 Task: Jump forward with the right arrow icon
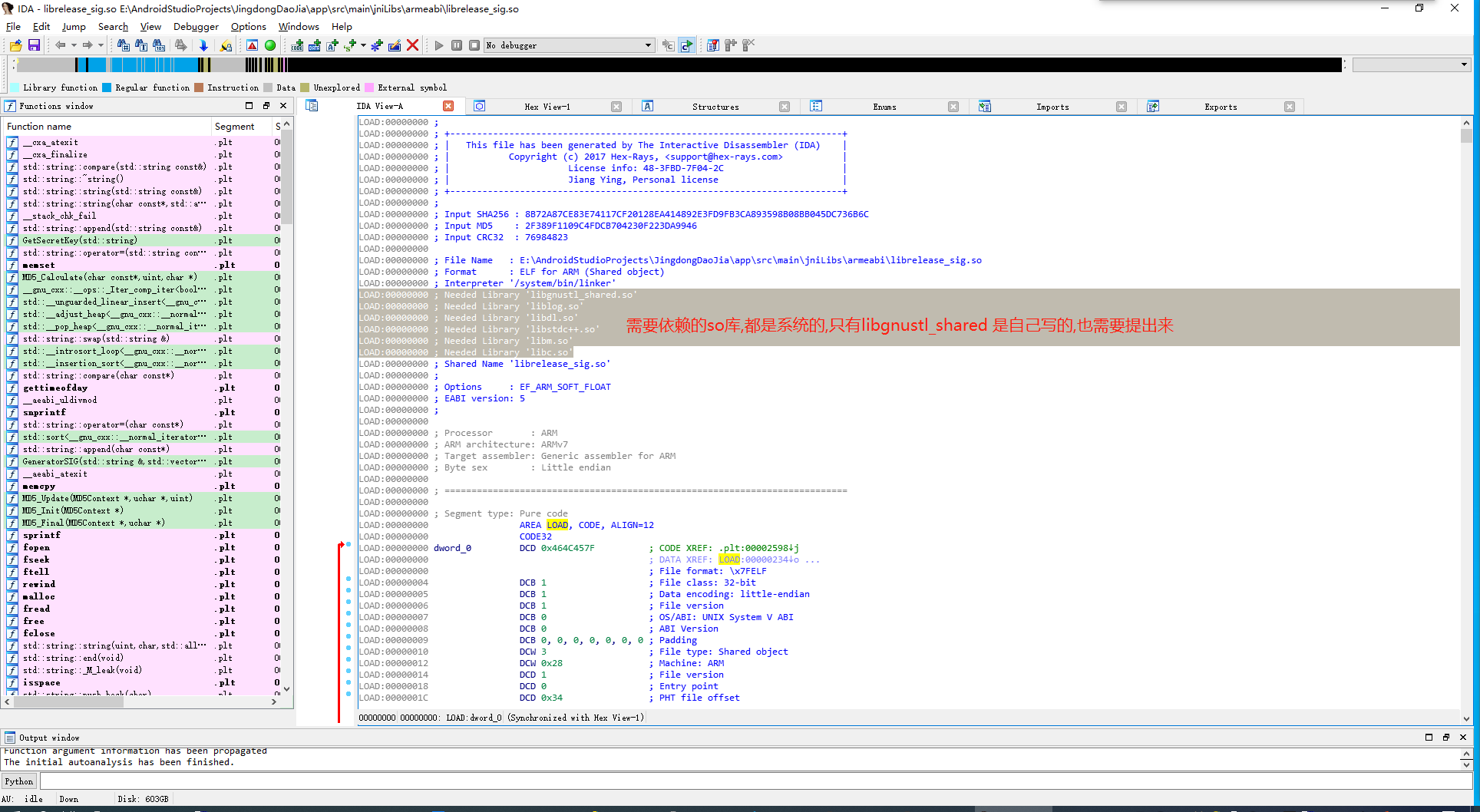tap(88, 45)
